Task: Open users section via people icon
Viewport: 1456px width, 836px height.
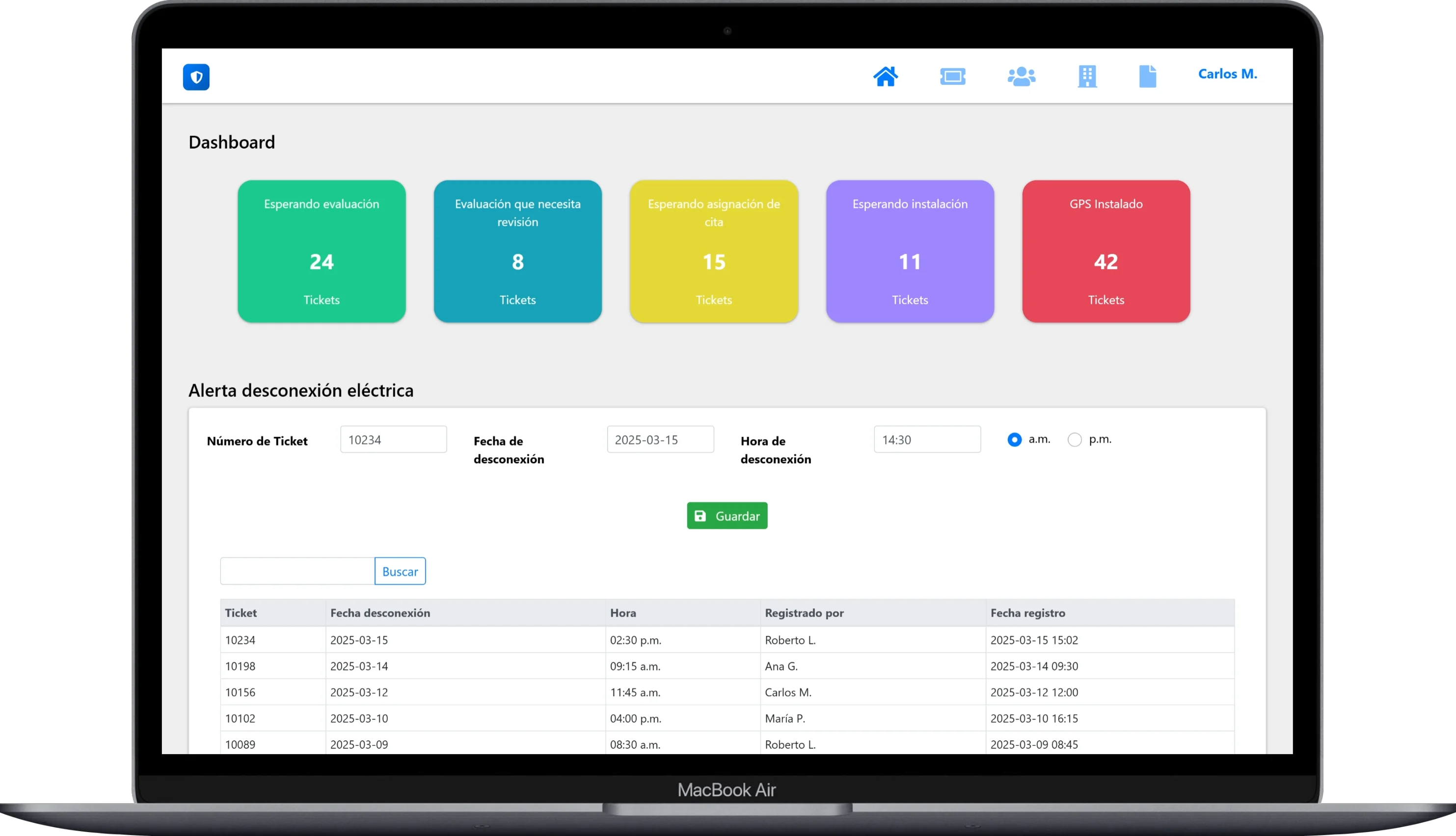Action: point(1021,77)
